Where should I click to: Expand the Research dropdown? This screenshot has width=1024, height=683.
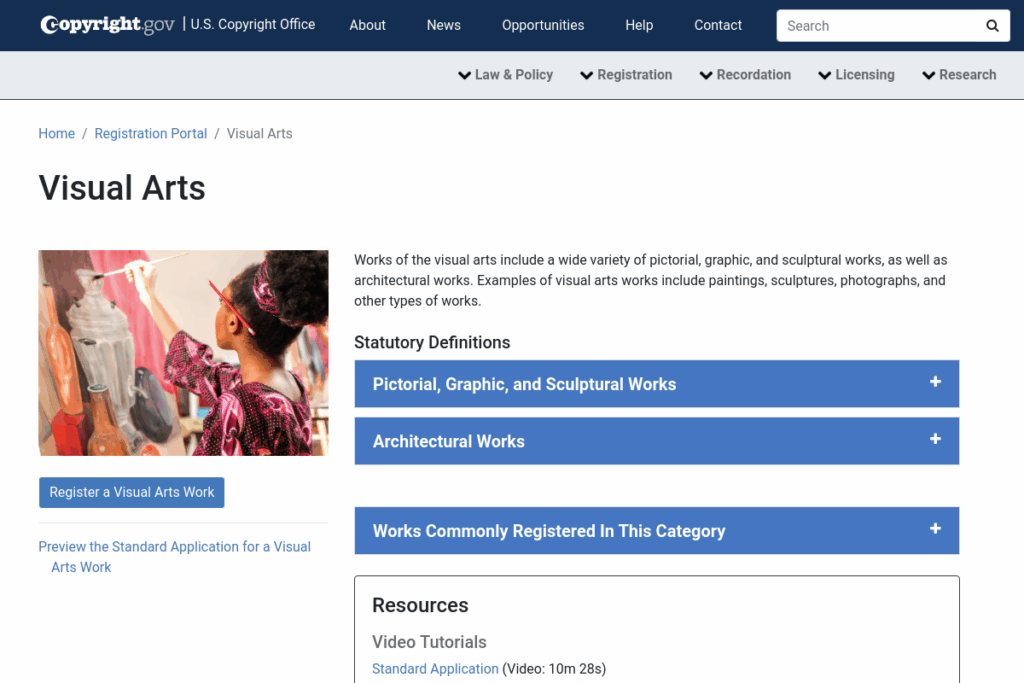(959, 74)
